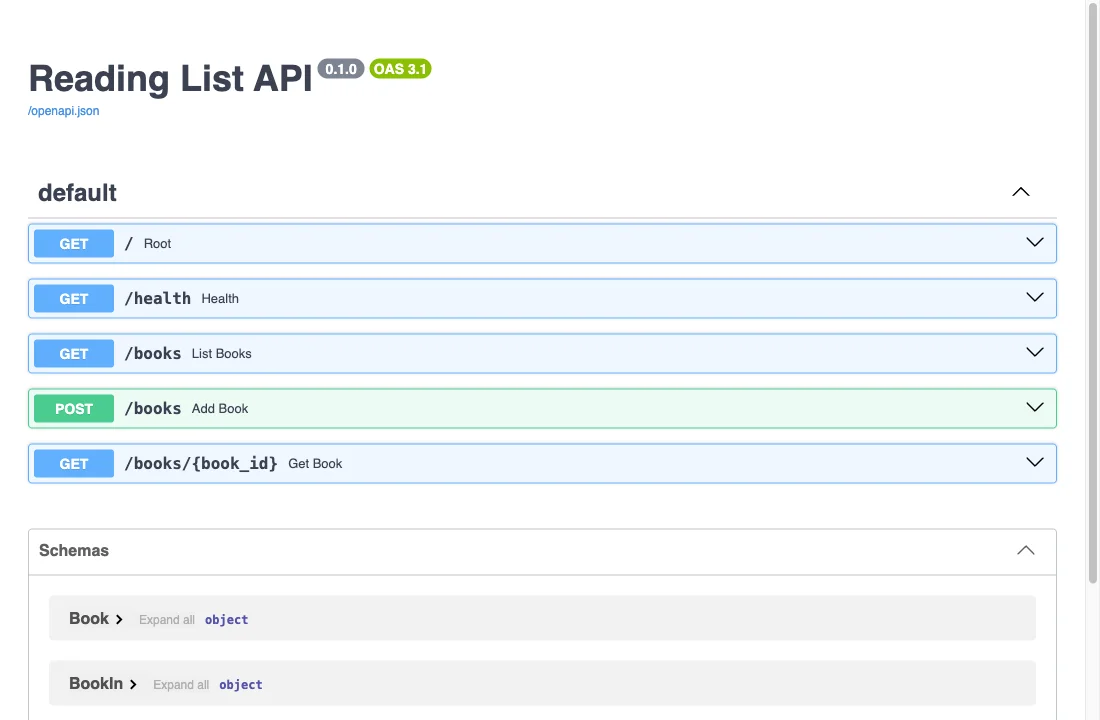Click the object type label of Book
Viewport: 1100px width, 720px height.
click(x=227, y=620)
